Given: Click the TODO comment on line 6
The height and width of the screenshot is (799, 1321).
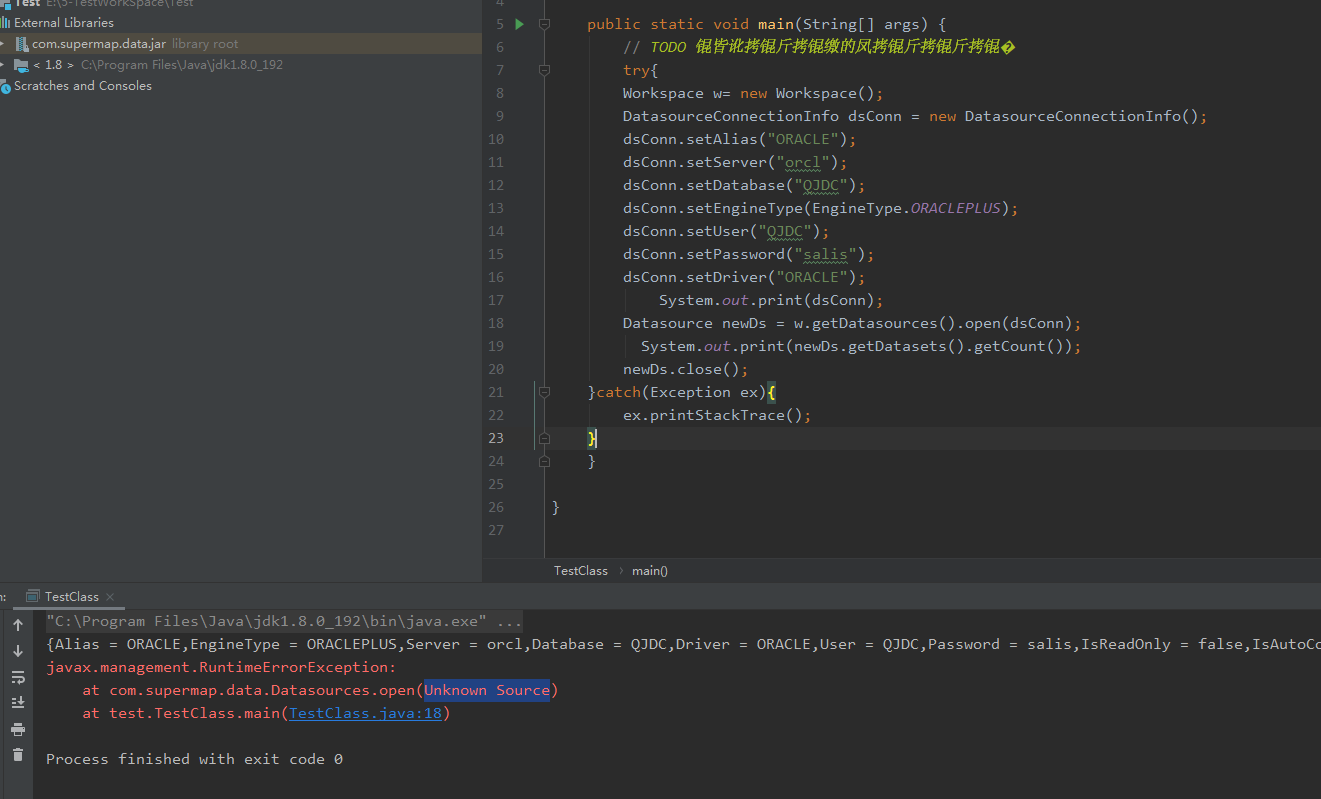Looking at the screenshot, I should click(x=819, y=47).
